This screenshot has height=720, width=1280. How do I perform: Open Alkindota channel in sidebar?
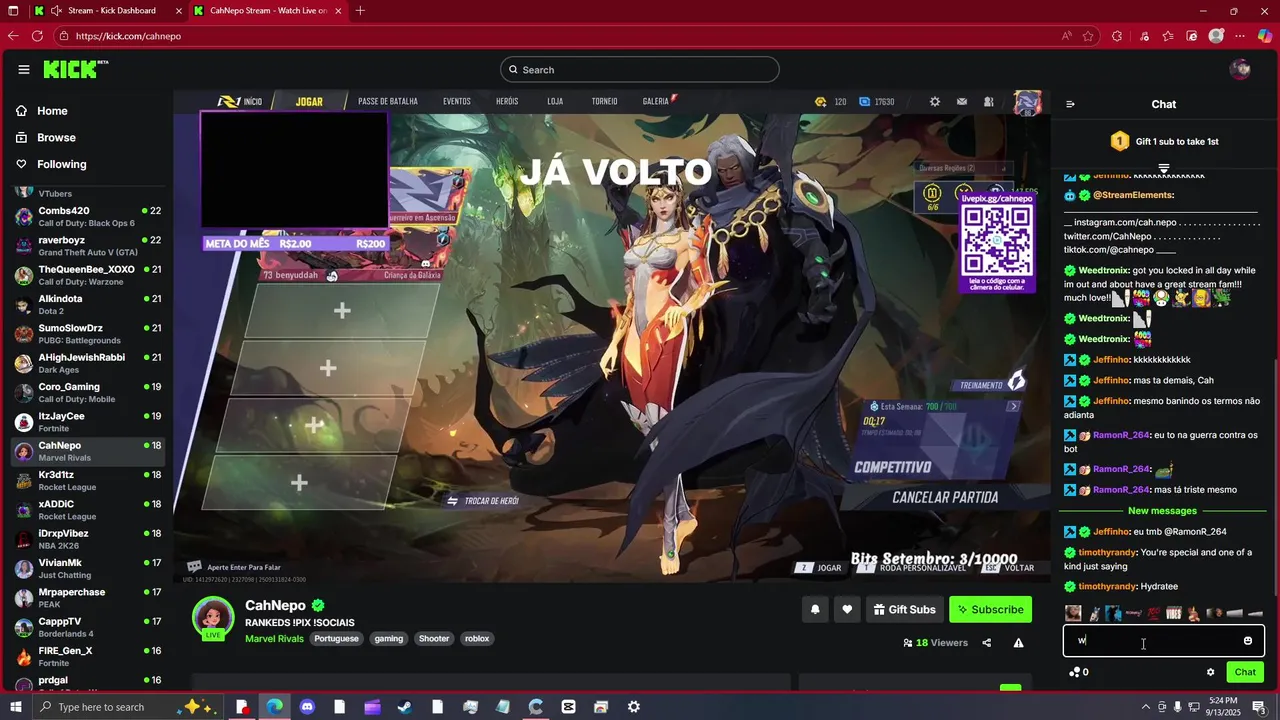[86, 305]
